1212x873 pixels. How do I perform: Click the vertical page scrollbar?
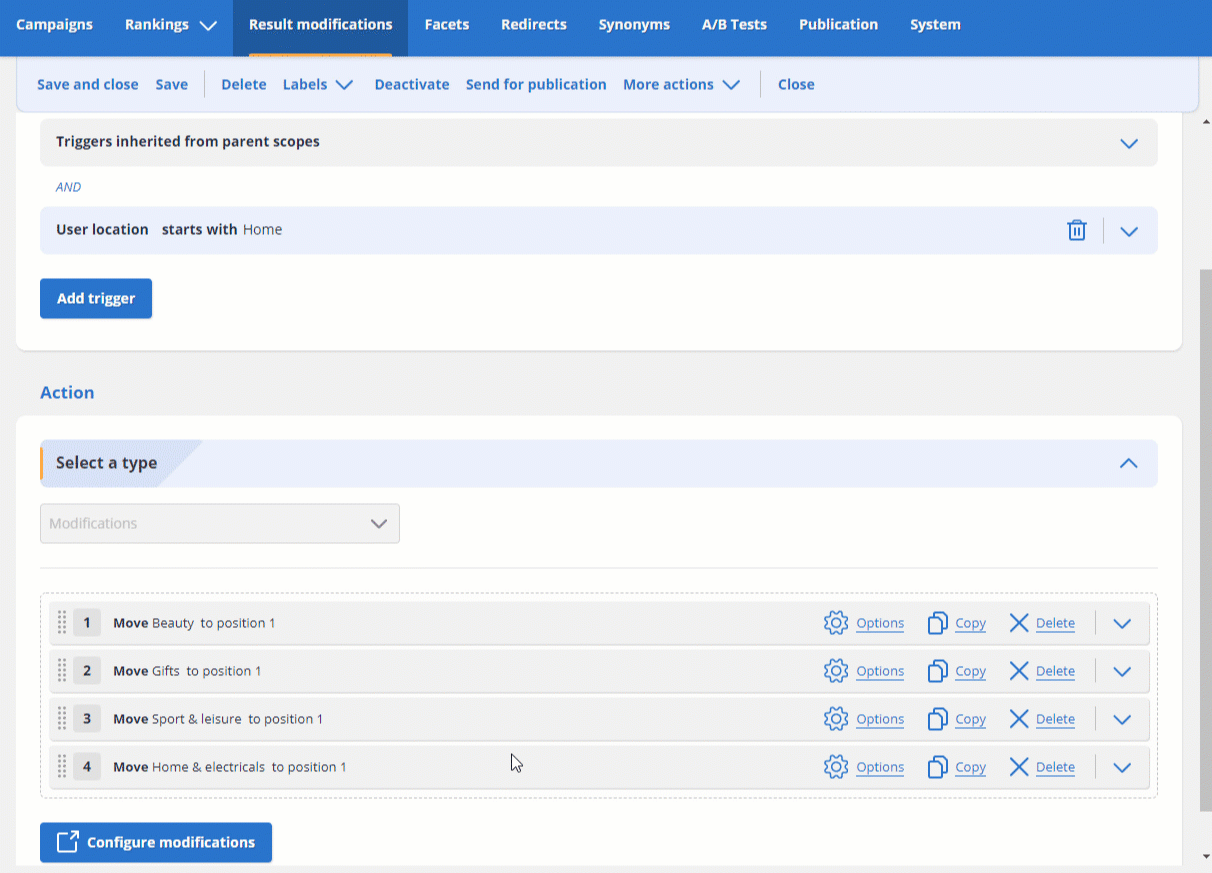(x=1205, y=540)
